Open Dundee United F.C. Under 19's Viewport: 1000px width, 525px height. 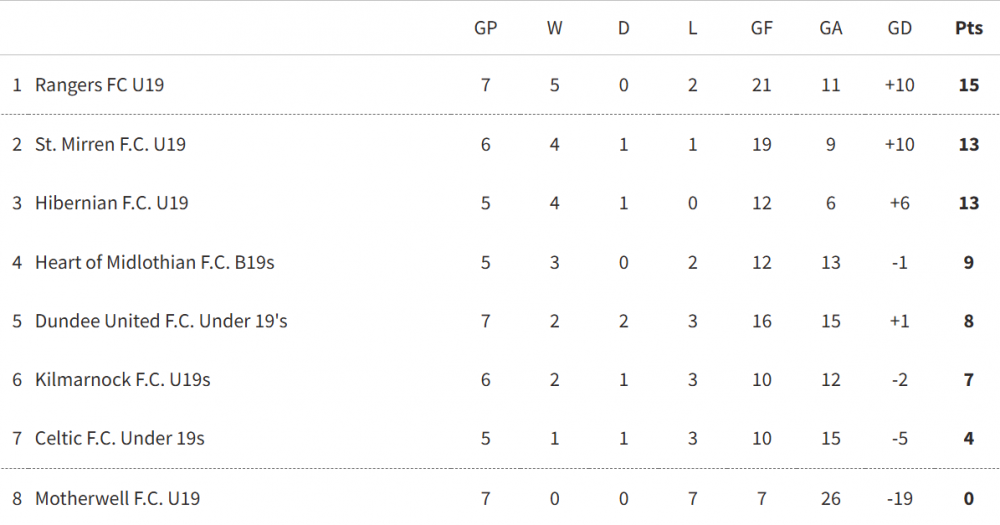point(161,321)
